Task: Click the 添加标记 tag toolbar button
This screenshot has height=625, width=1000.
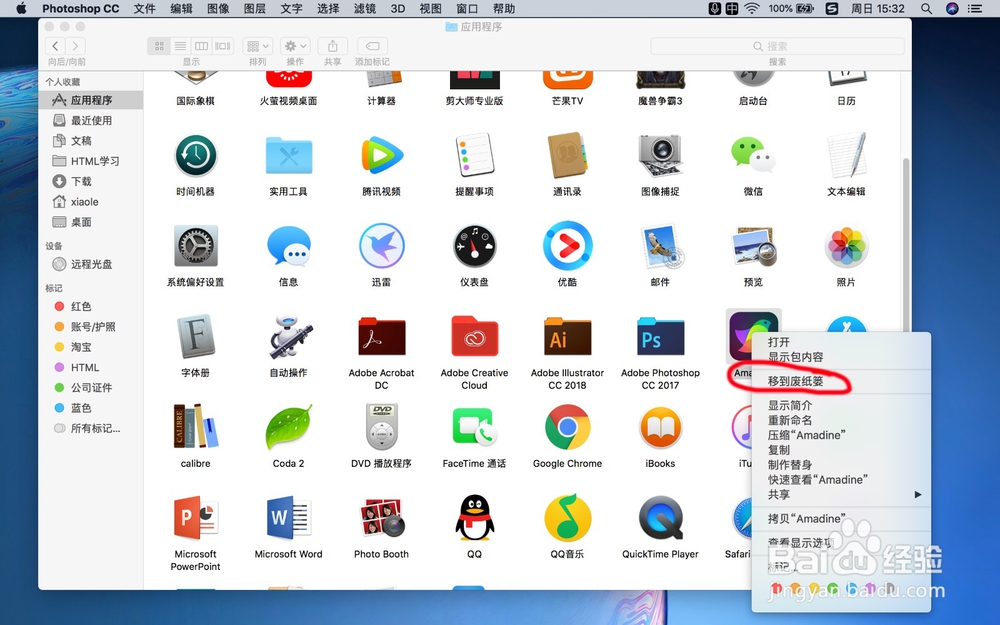Action: coord(372,46)
